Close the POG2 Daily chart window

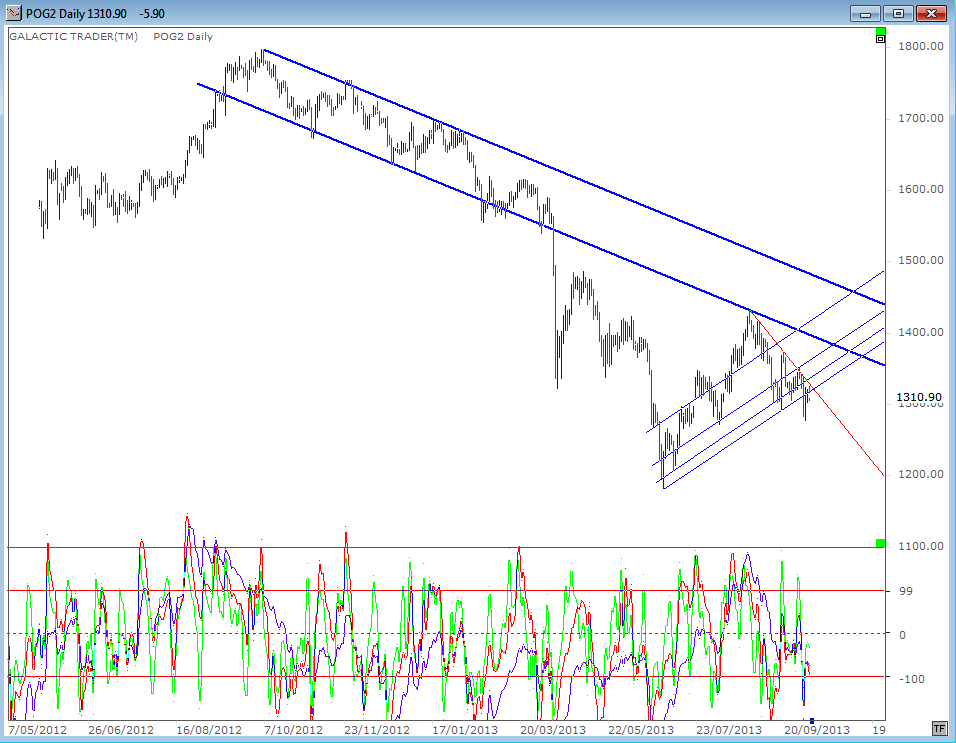click(x=930, y=13)
